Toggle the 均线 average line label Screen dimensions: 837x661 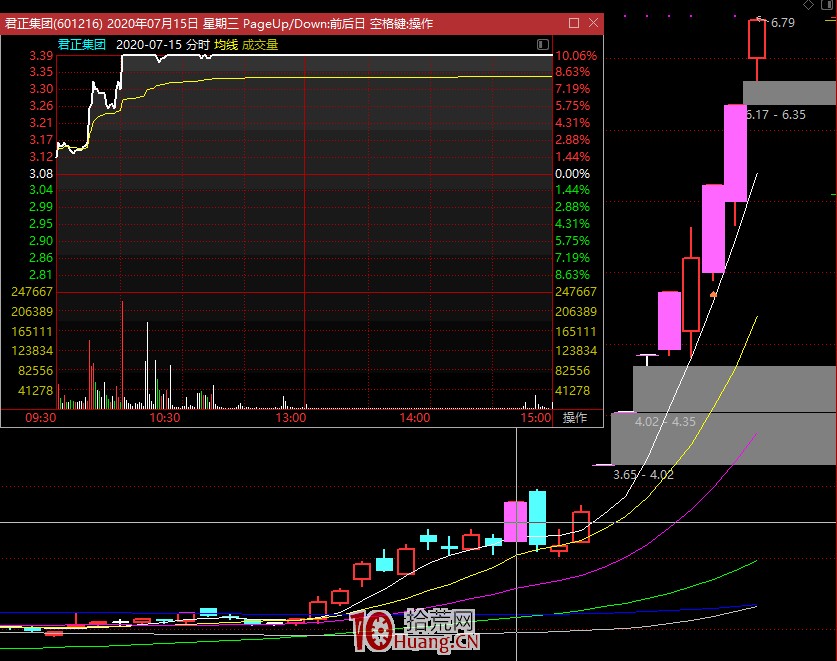(226, 44)
